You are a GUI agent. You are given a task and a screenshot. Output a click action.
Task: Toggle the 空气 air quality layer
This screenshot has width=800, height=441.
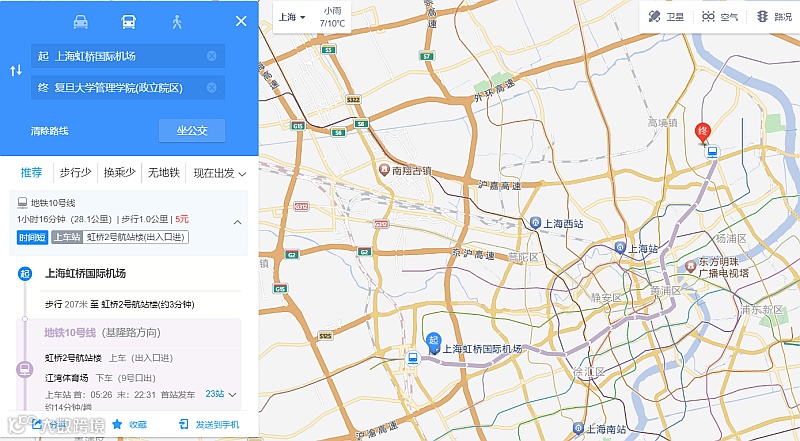tap(719, 17)
